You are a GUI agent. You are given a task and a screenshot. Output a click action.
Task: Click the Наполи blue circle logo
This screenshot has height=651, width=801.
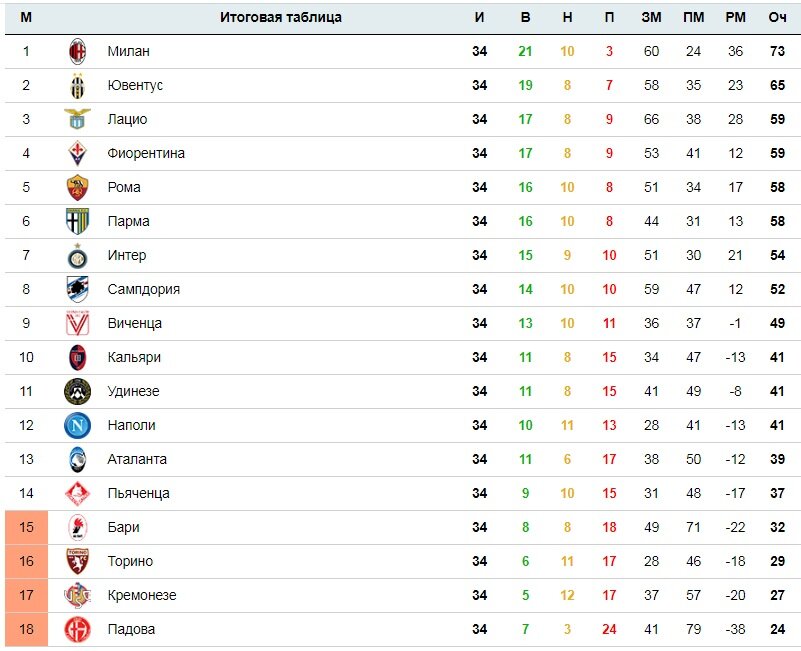(77, 425)
